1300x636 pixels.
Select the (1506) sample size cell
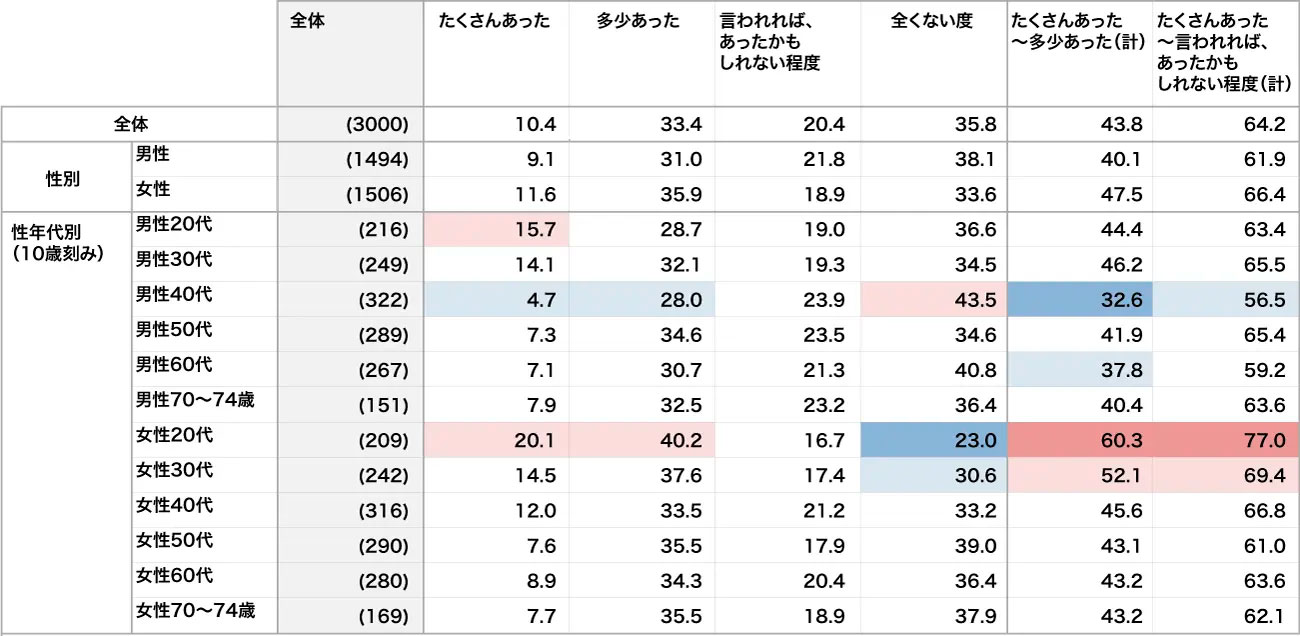pos(377,195)
